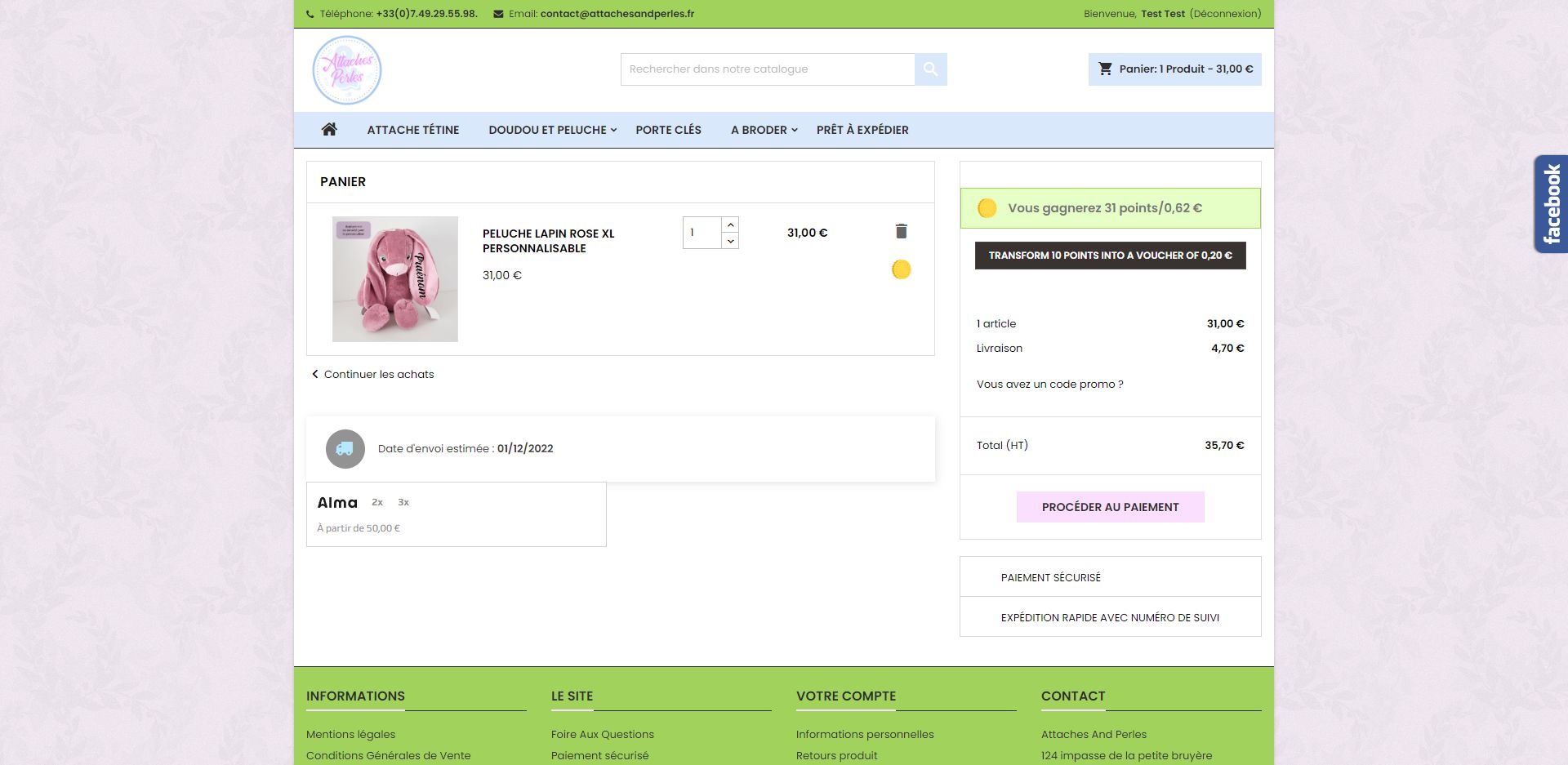
Task: Click the envelope email icon
Action: 498,14
